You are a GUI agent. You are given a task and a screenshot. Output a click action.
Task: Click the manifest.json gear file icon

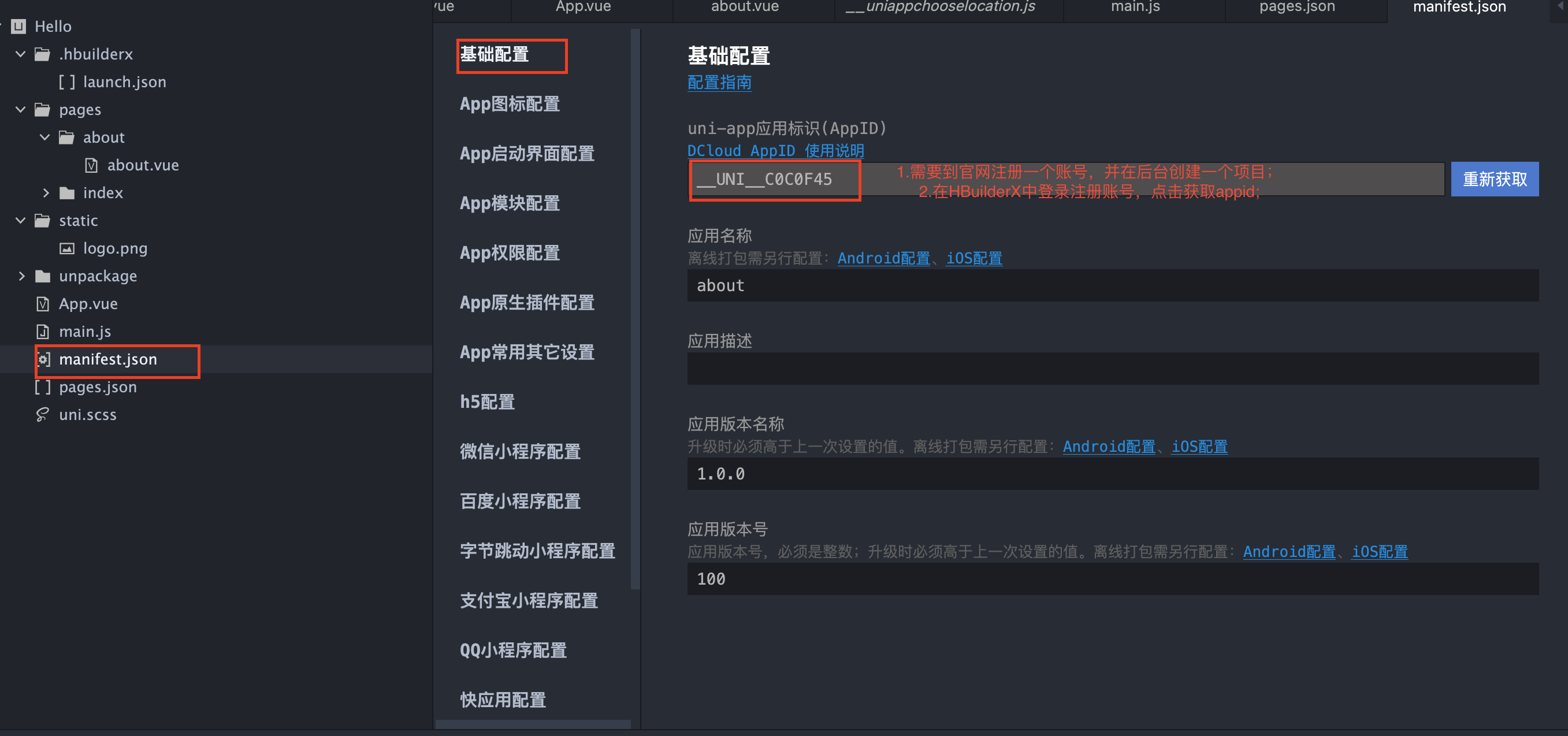pyautogui.click(x=43, y=359)
